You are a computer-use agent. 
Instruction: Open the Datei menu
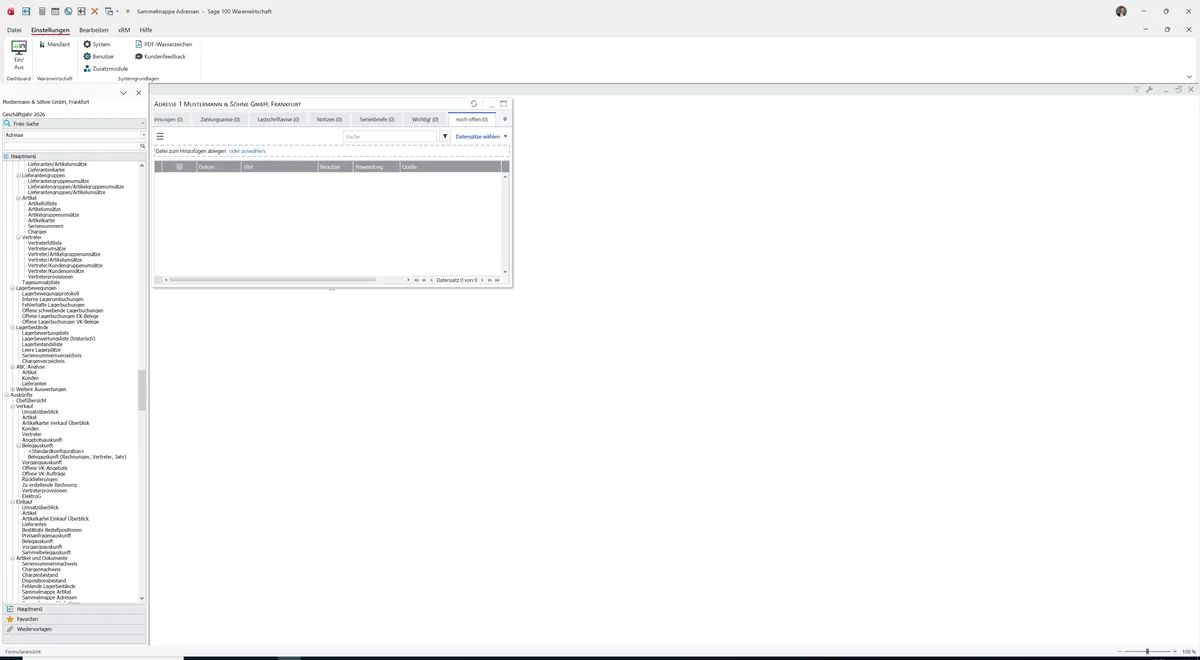14,30
